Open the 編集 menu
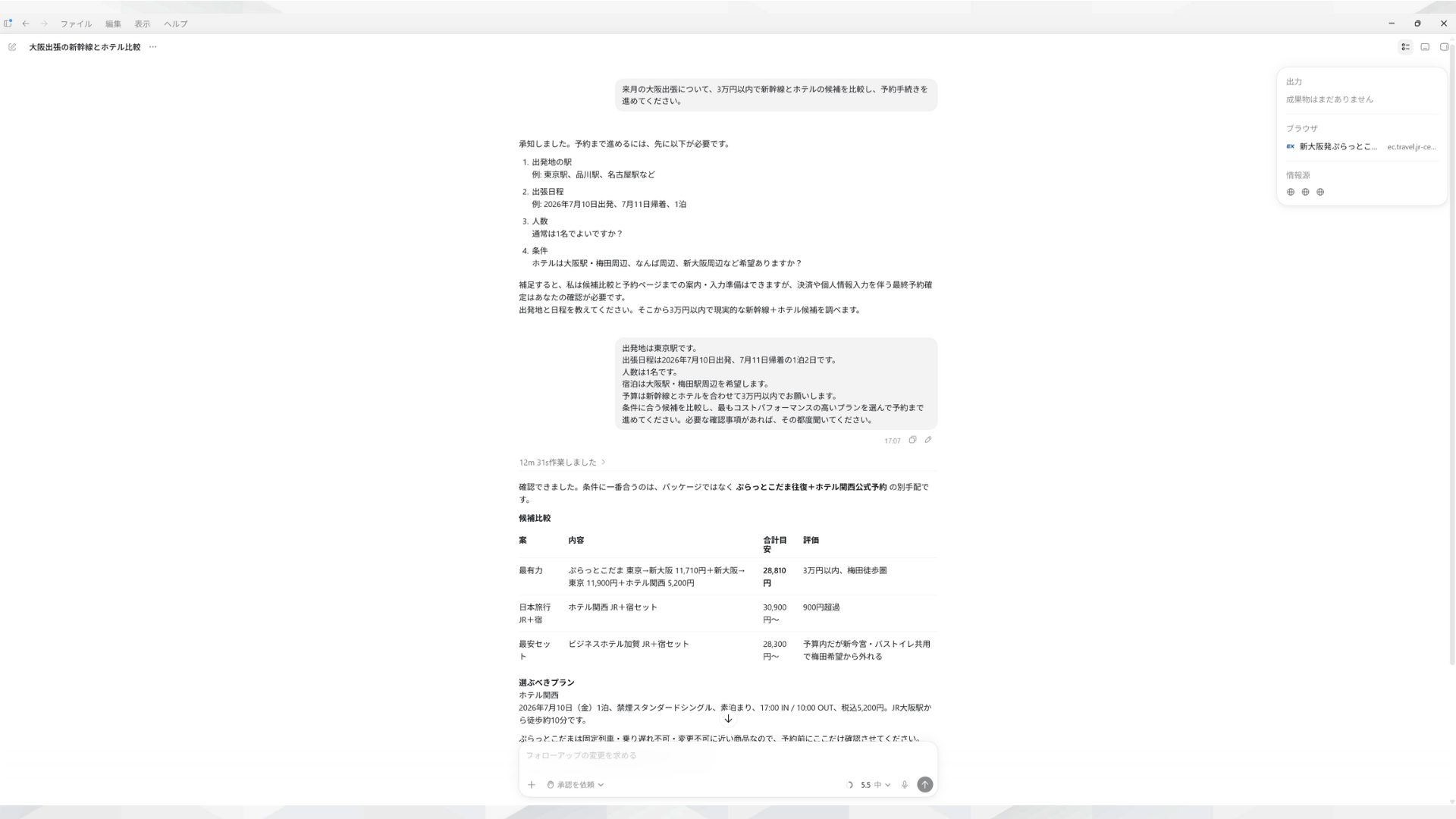The image size is (1456, 819). [113, 24]
